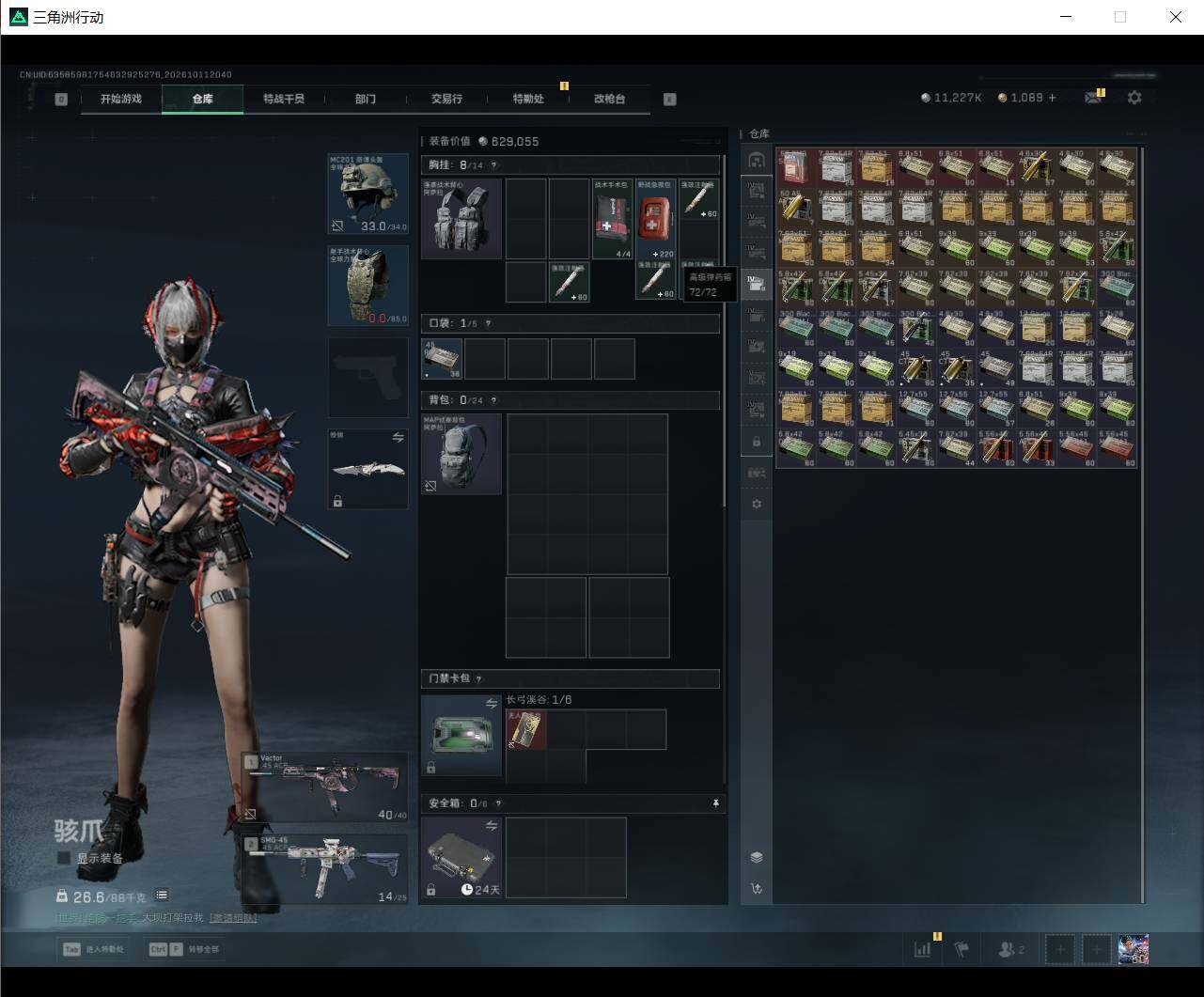Select the melee knife slot
Image resolution: width=1204 pixels, height=997 pixels.
[x=367, y=469]
